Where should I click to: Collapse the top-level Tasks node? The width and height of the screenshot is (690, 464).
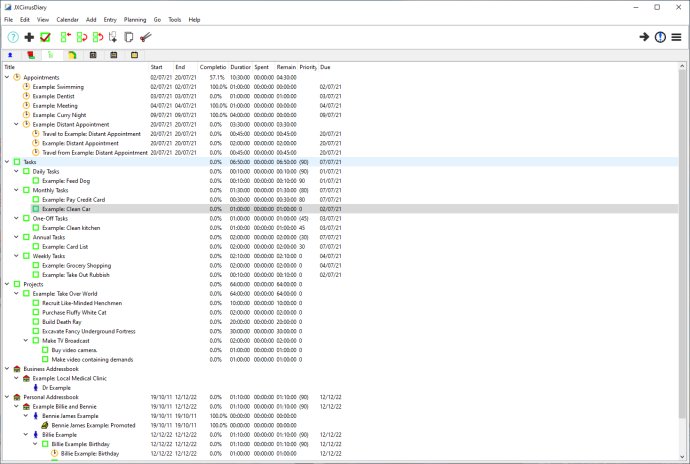tap(7, 162)
